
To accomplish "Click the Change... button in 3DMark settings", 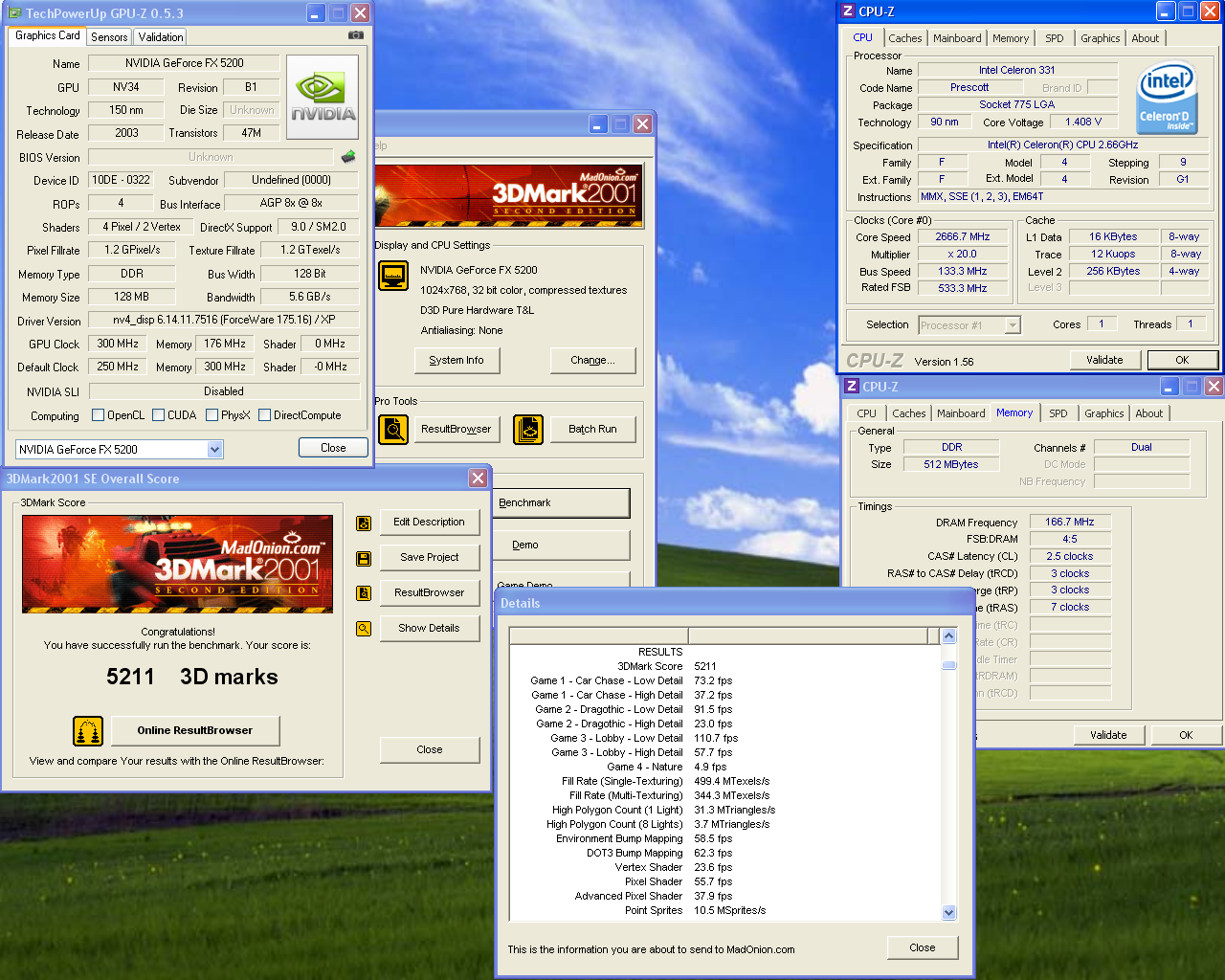I will (592, 361).
